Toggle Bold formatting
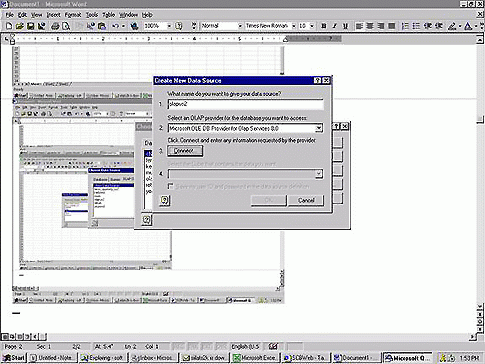485x364 pixels. pyautogui.click(x=323, y=26)
